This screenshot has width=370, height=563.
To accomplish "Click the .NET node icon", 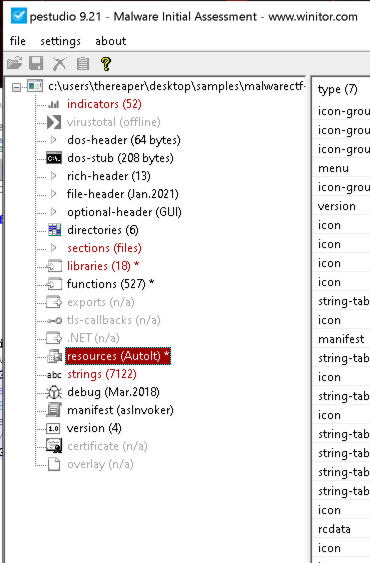I will 54,338.
